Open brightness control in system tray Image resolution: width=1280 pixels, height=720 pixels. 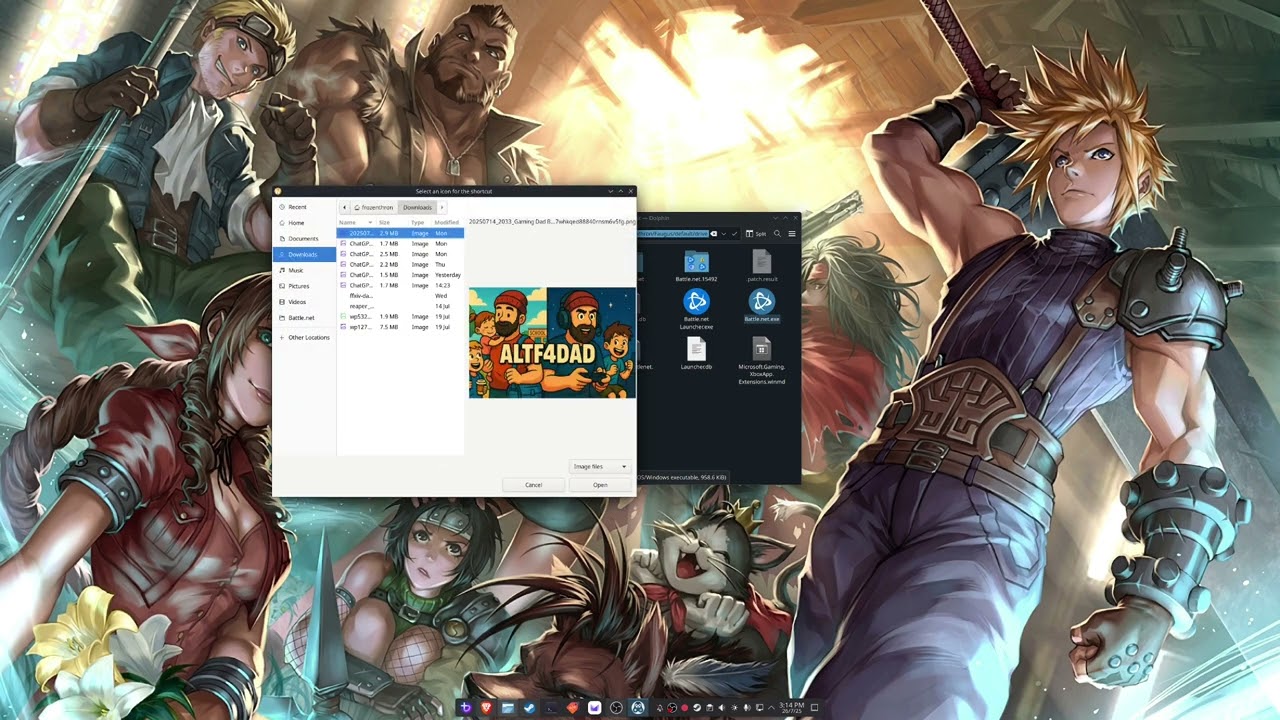coord(735,707)
